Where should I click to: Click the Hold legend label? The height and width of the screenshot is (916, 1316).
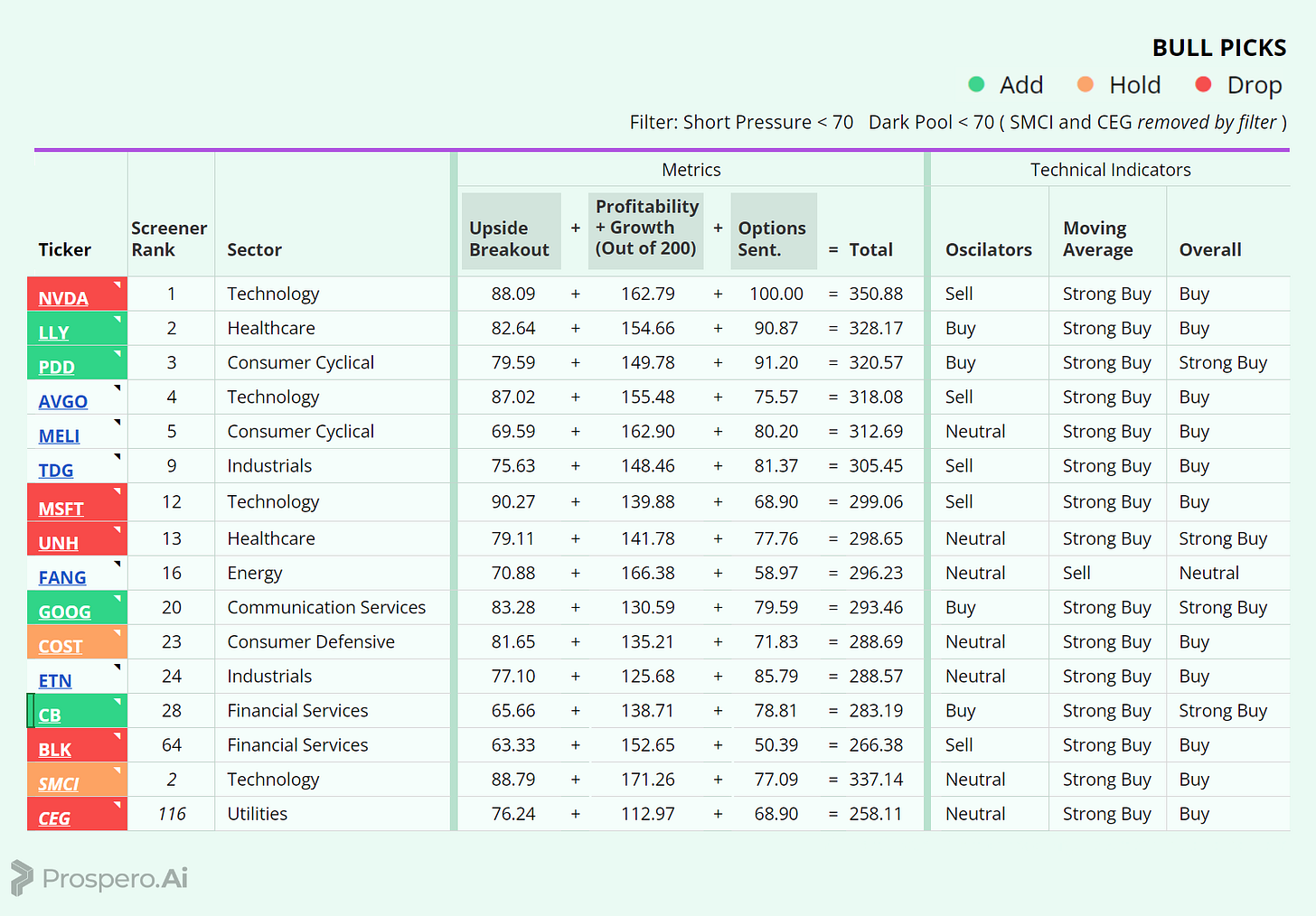tap(1135, 85)
